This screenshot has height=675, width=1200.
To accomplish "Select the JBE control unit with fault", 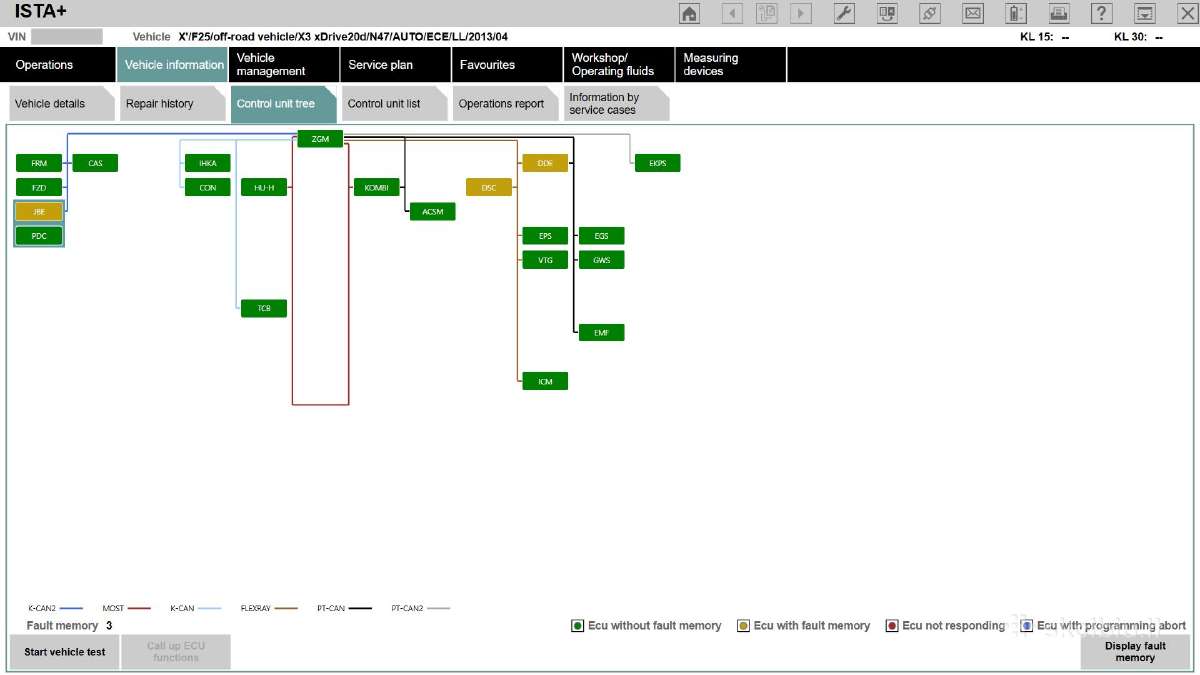I will [39, 212].
